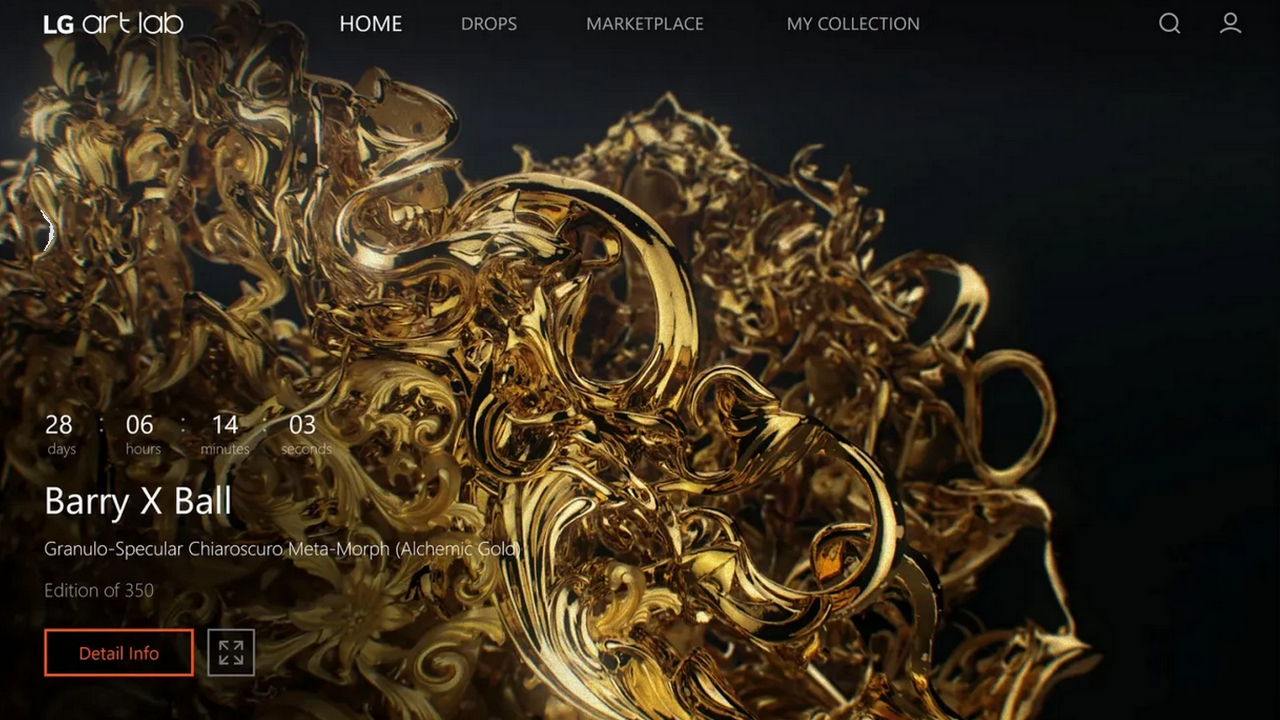Click the Granulo-Specular Chiaroscuro Meta-Morph artwork title
The image size is (1280, 720).
pyautogui.click(x=283, y=549)
